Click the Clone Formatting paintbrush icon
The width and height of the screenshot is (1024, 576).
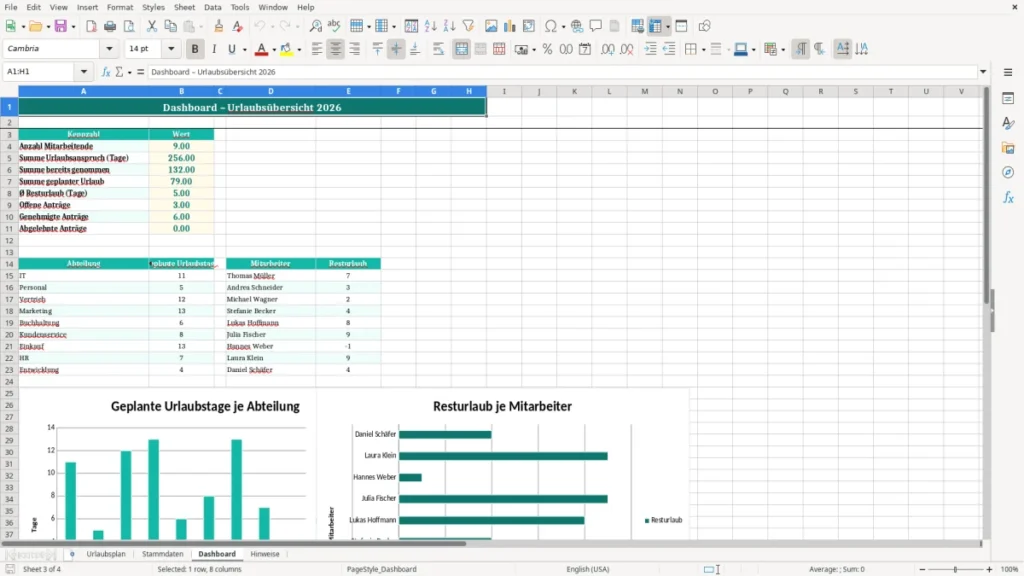pos(219,26)
